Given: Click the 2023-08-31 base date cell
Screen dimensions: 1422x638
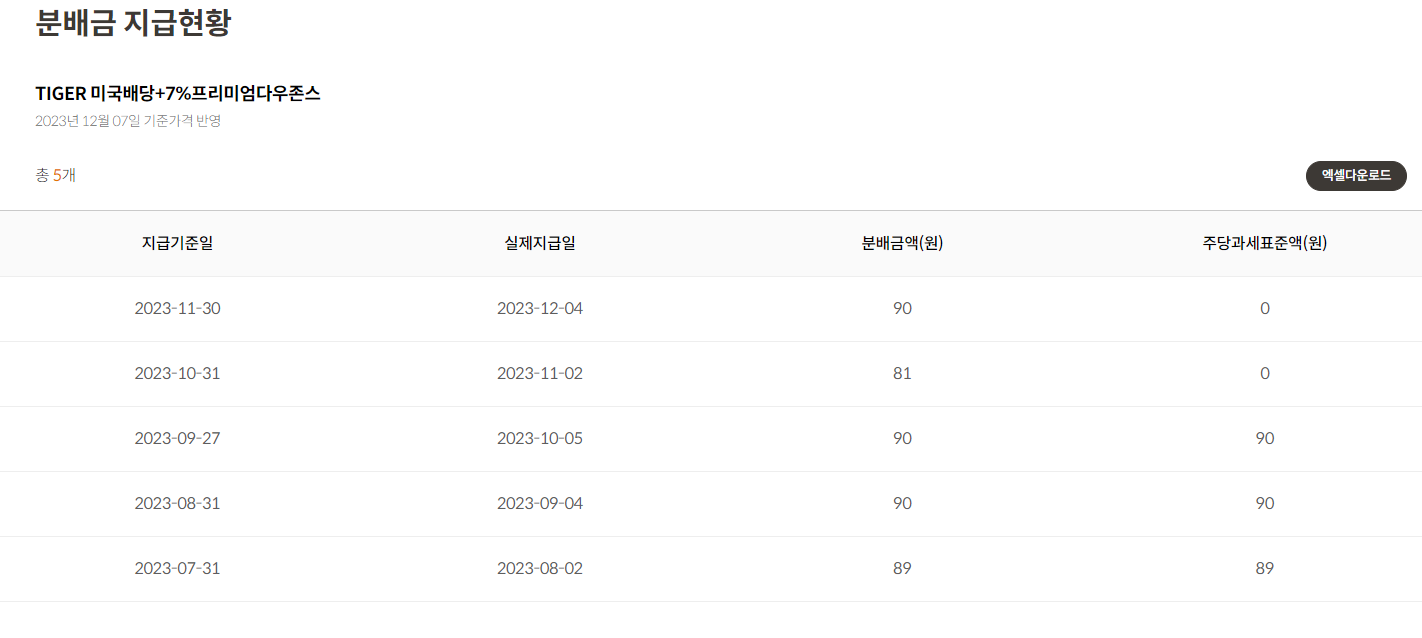Looking at the screenshot, I should pyautogui.click(x=177, y=503).
